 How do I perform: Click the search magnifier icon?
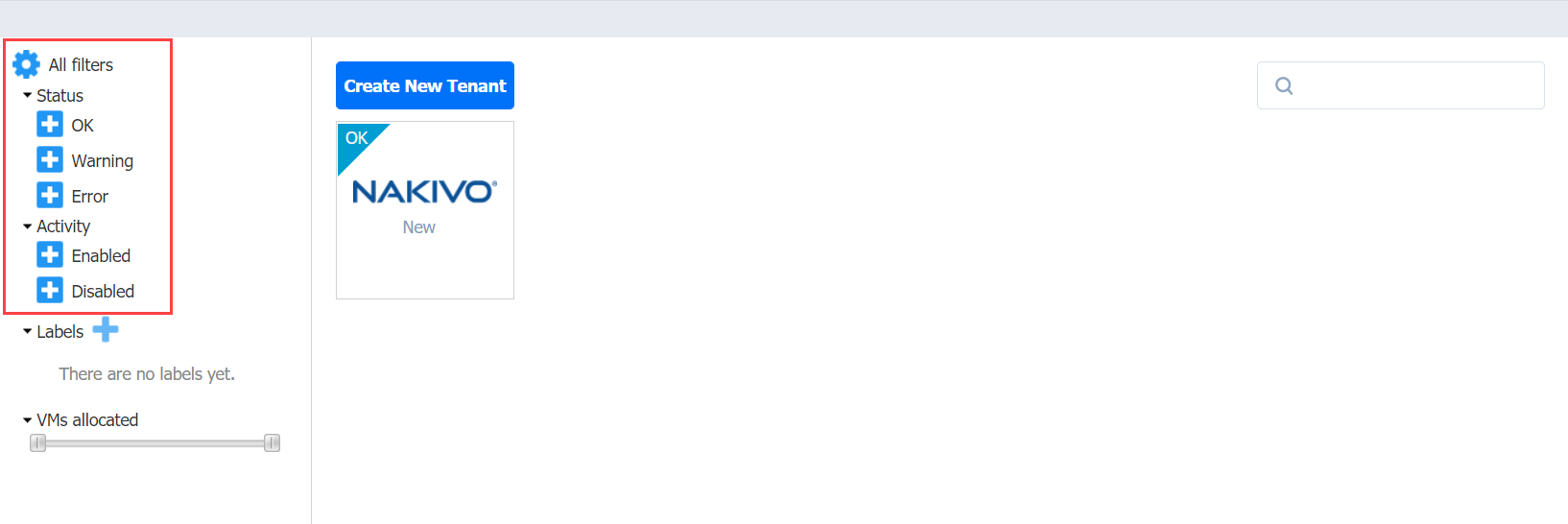tap(1284, 86)
